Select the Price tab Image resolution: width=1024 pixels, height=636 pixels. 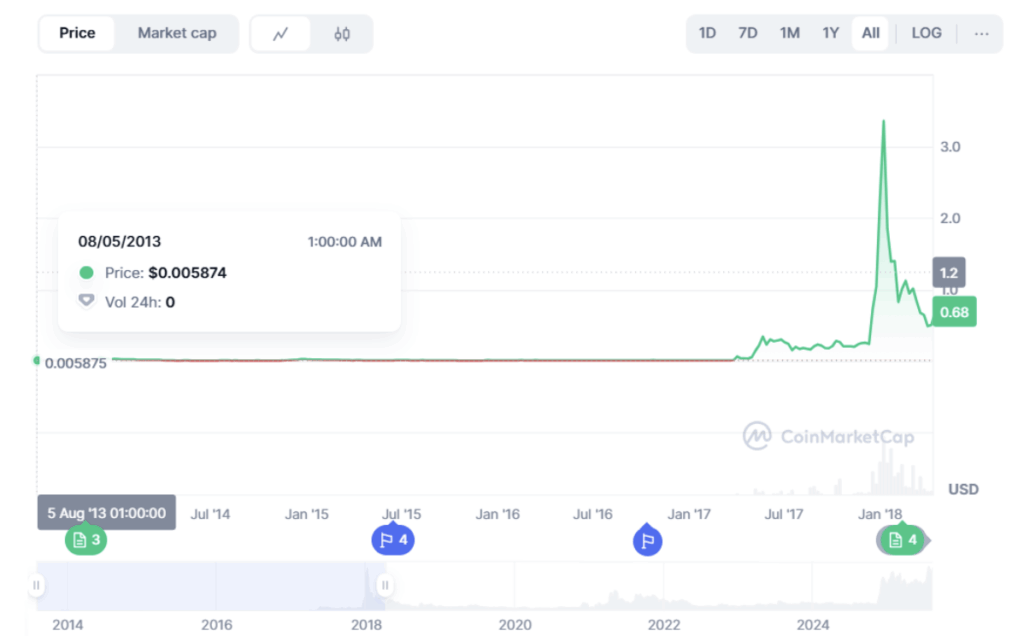[x=77, y=33]
